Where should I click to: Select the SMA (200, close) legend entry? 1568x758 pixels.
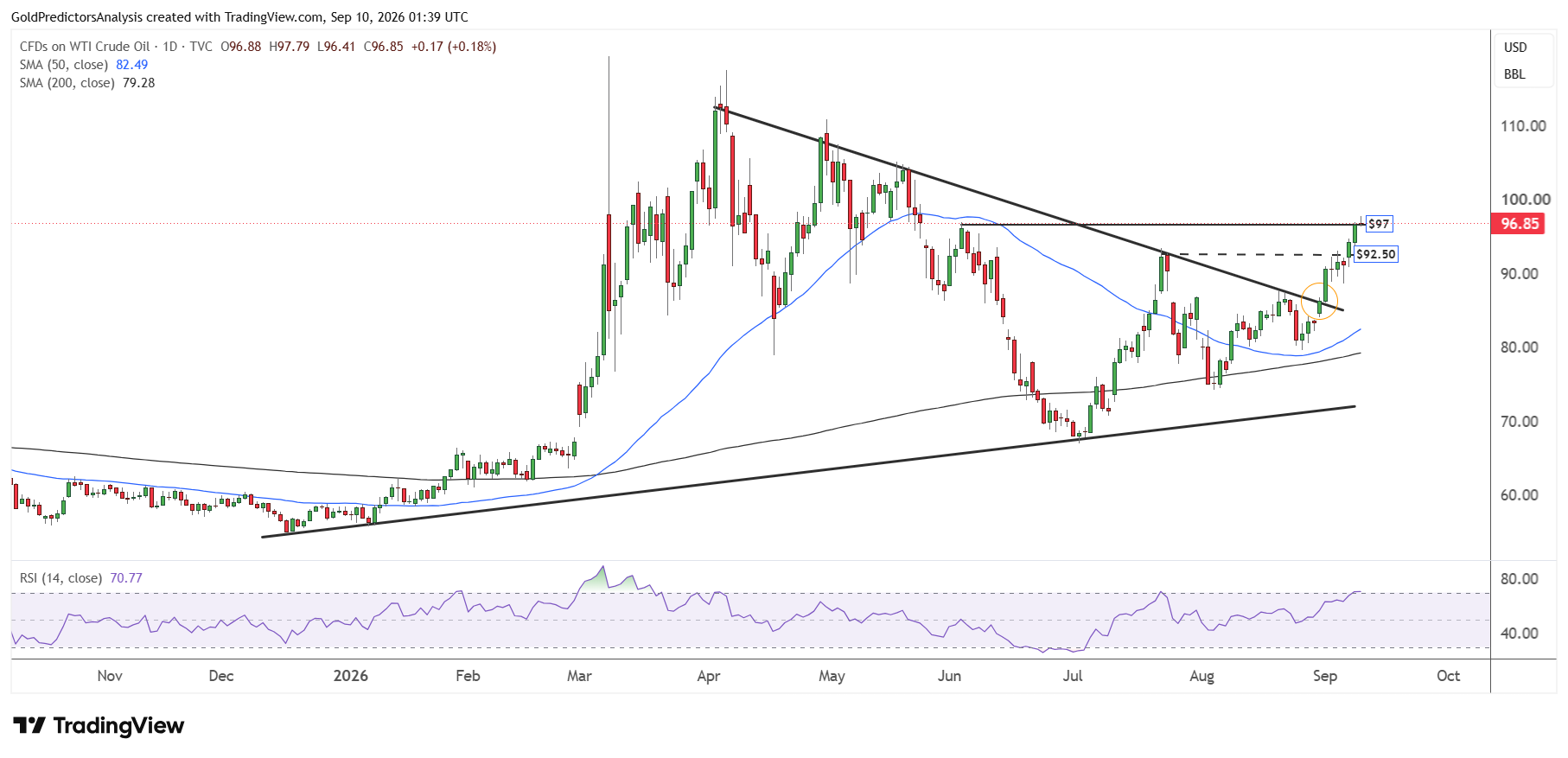tap(67, 83)
